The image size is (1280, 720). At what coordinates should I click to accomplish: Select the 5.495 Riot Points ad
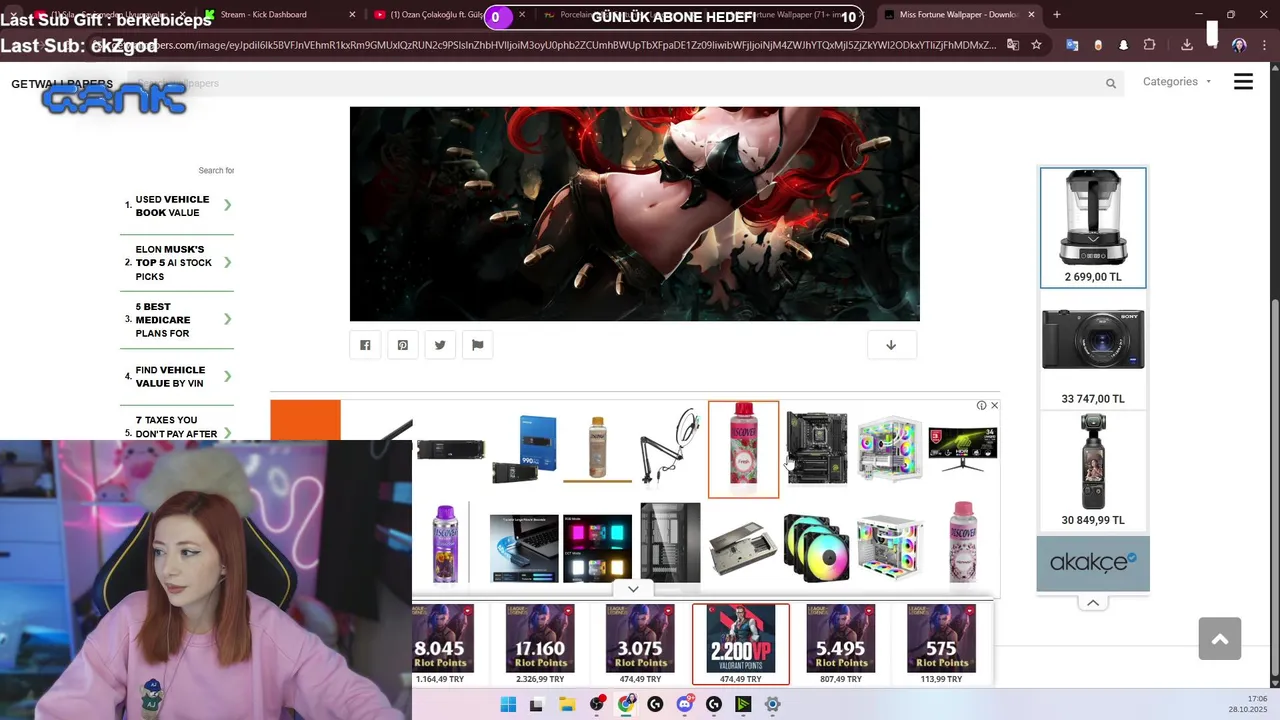841,644
